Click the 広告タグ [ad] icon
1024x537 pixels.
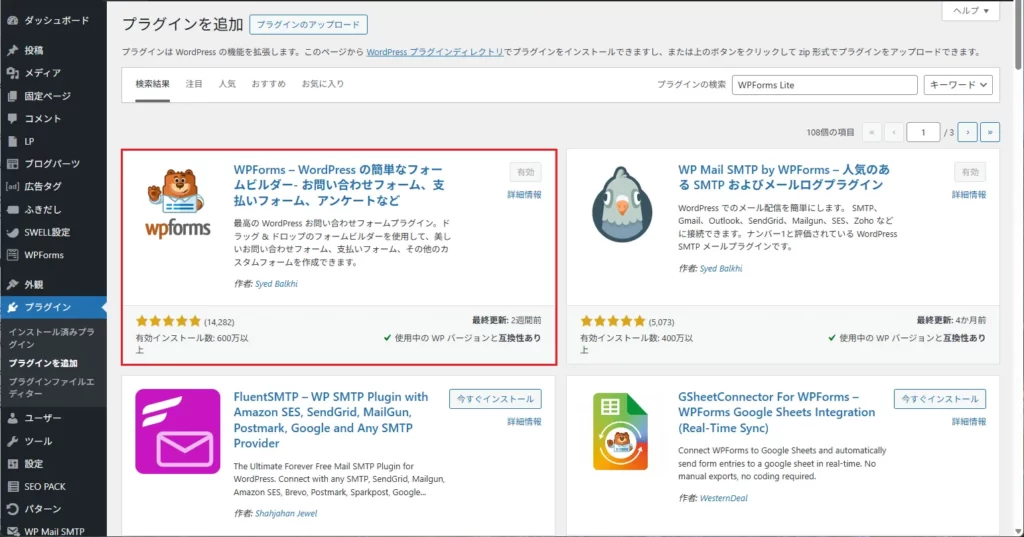[x=12, y=186]
